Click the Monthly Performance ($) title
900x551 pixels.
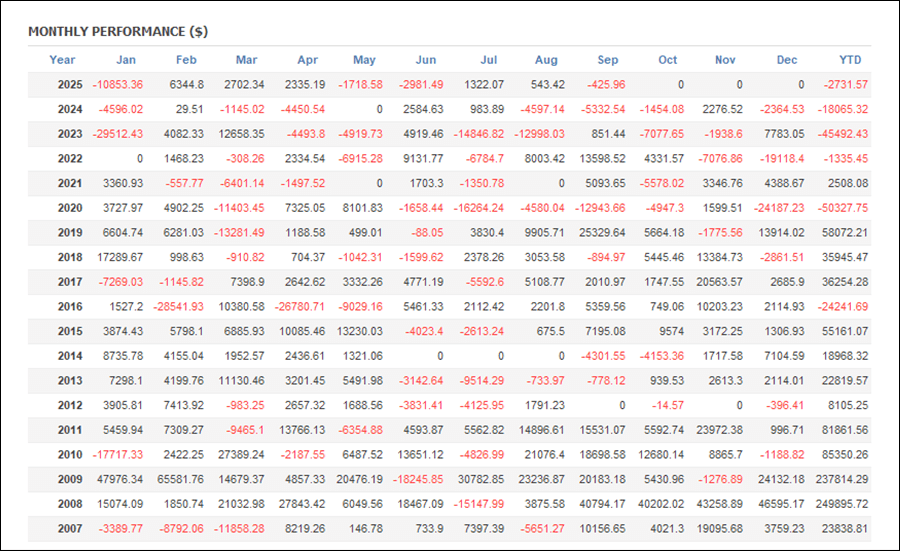(x=118, y=31)
